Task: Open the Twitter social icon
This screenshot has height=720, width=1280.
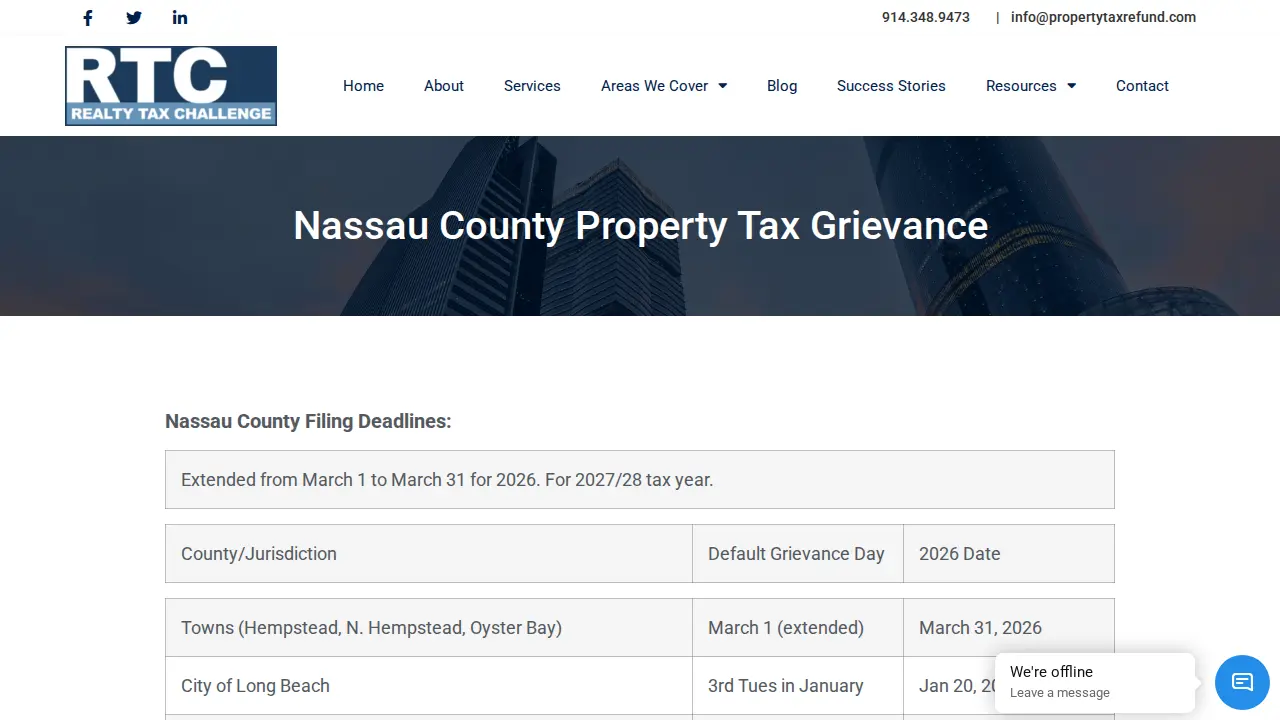Action: pyautogui.click(x=134, y=17)
